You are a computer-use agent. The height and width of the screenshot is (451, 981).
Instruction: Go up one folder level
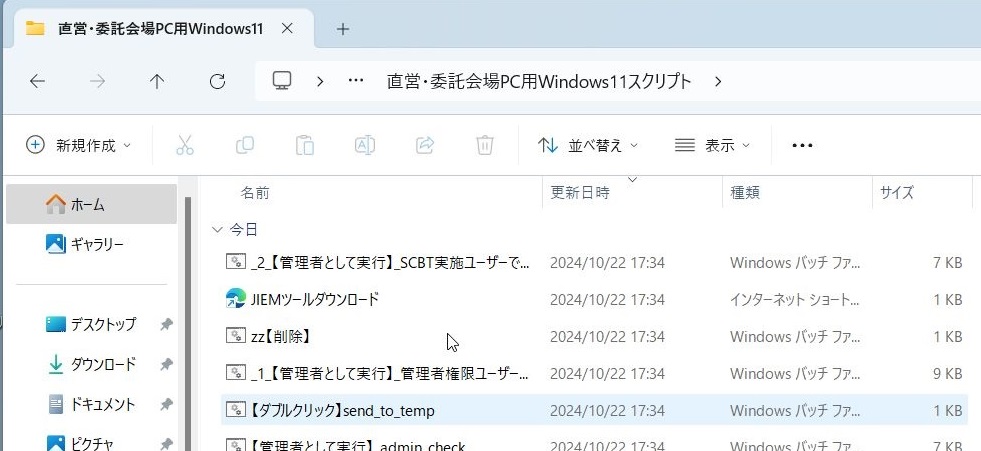tap(156, 81)
